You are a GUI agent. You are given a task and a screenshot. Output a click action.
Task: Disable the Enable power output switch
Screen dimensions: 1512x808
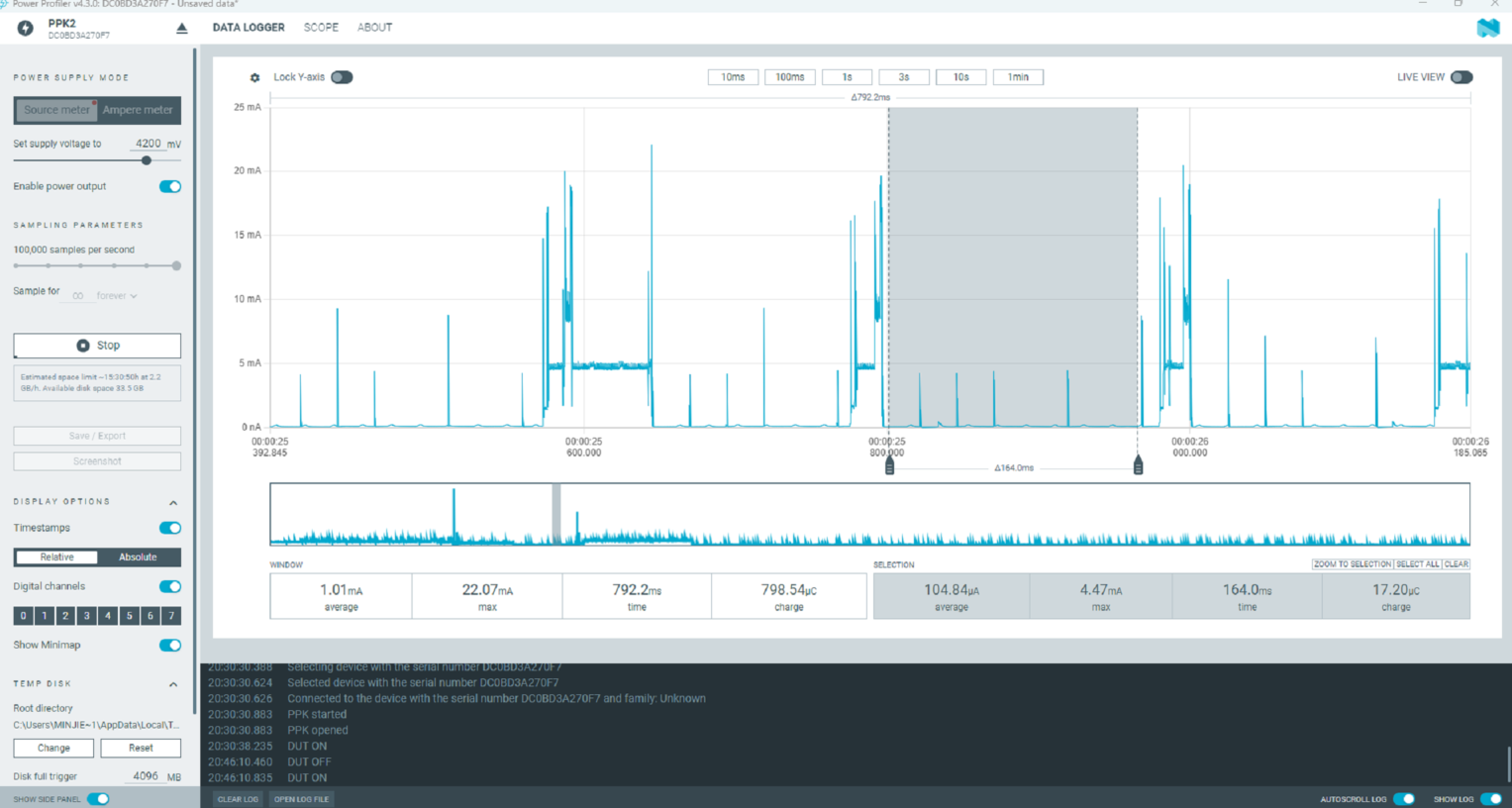170,186
